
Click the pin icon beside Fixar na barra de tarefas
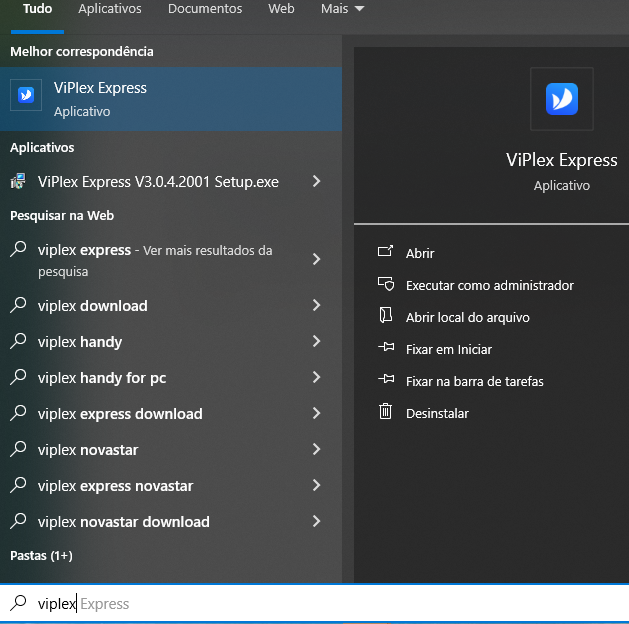(386, 379)
